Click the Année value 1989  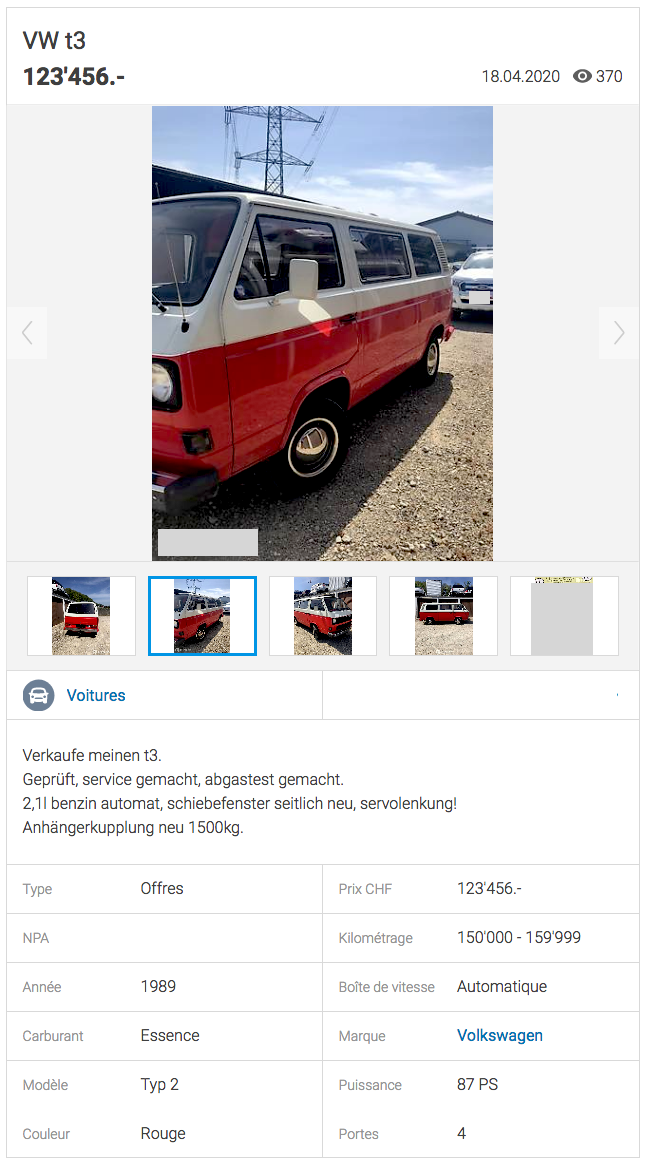click(x=158, y=986)
